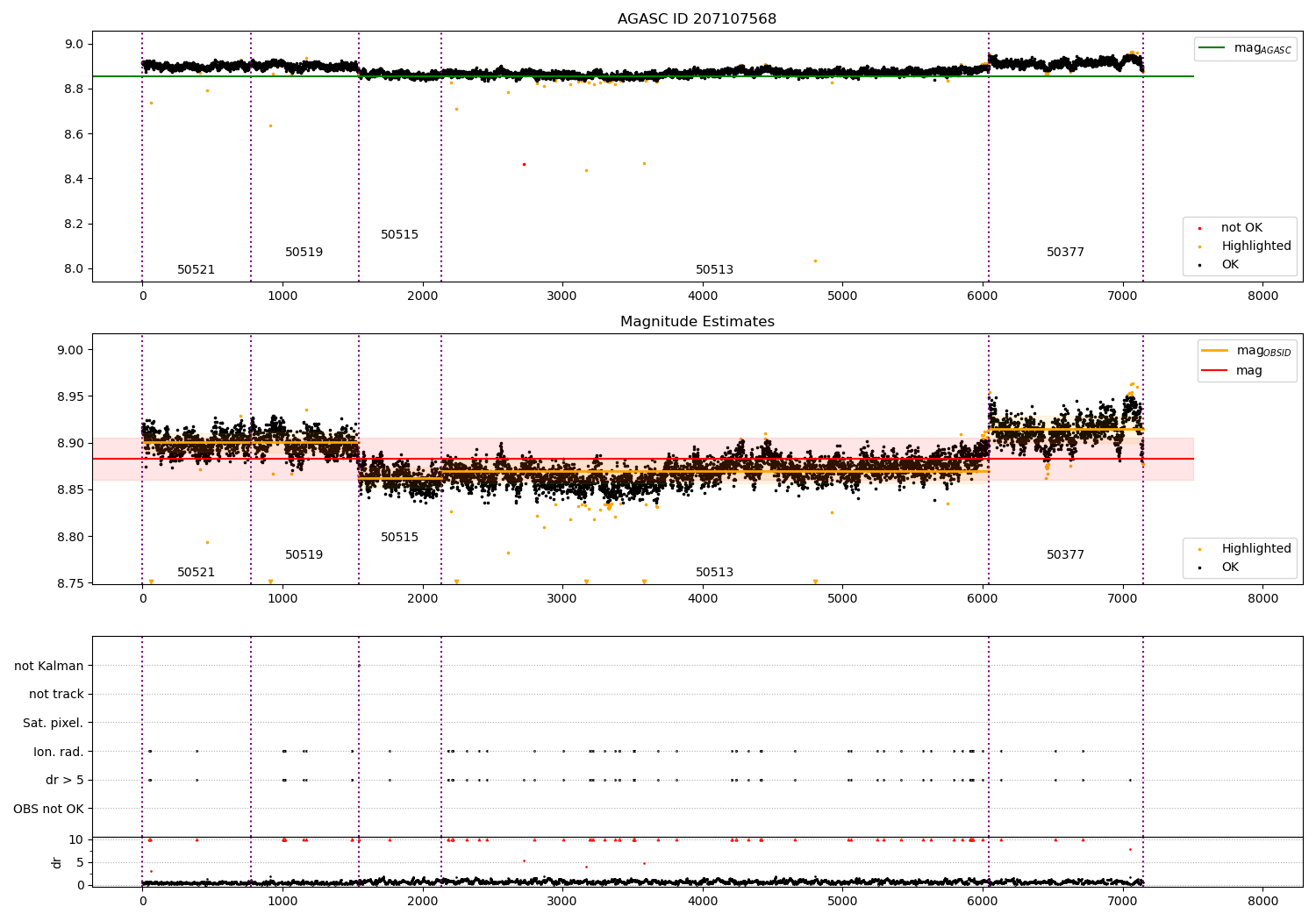Click the 10 y-tick on dr axis

pyautogui.click(x=76, y=840)
